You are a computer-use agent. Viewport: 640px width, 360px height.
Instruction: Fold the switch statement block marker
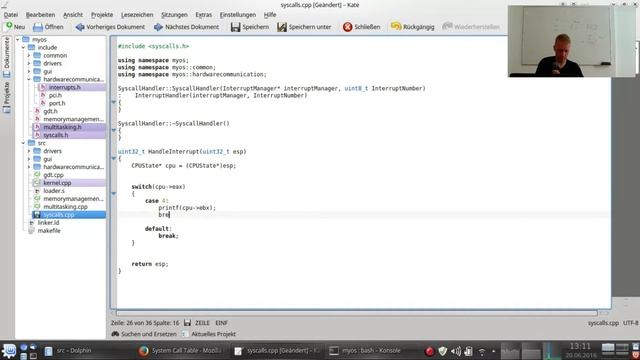click(114, 193)
